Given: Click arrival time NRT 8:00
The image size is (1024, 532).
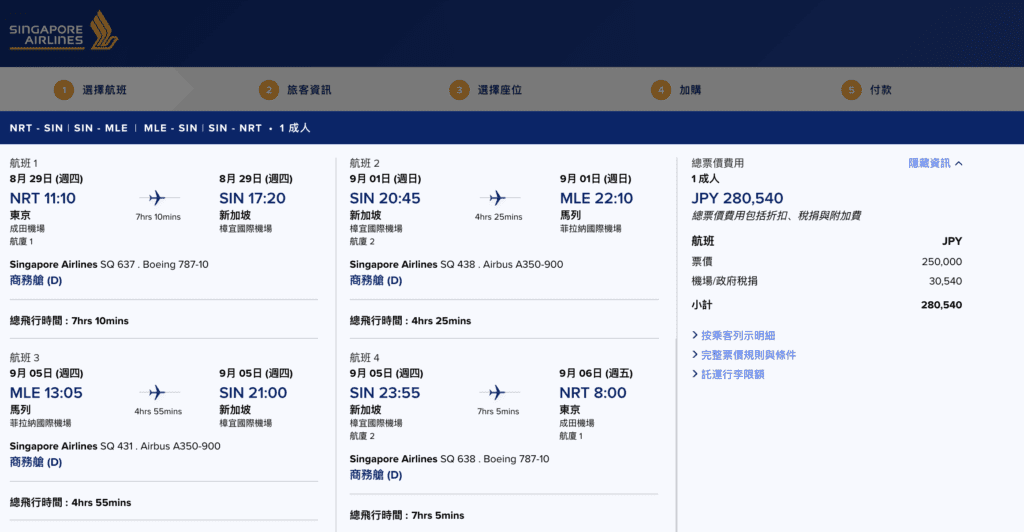Looking at the screenshot, I should point(592,393).
